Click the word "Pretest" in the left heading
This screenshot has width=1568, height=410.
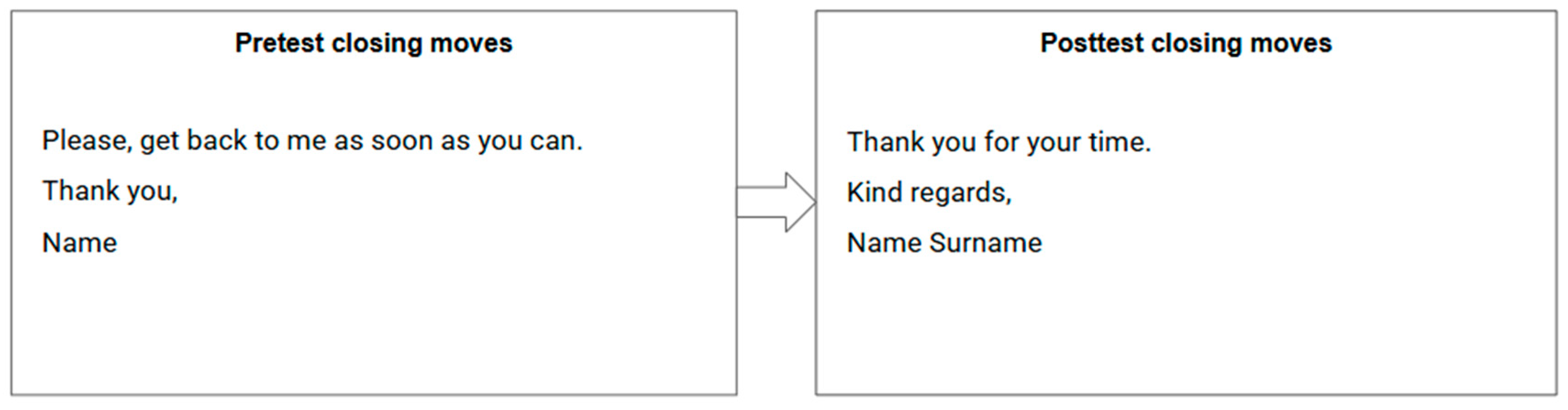pyautogui.click(x=279, y=43)
